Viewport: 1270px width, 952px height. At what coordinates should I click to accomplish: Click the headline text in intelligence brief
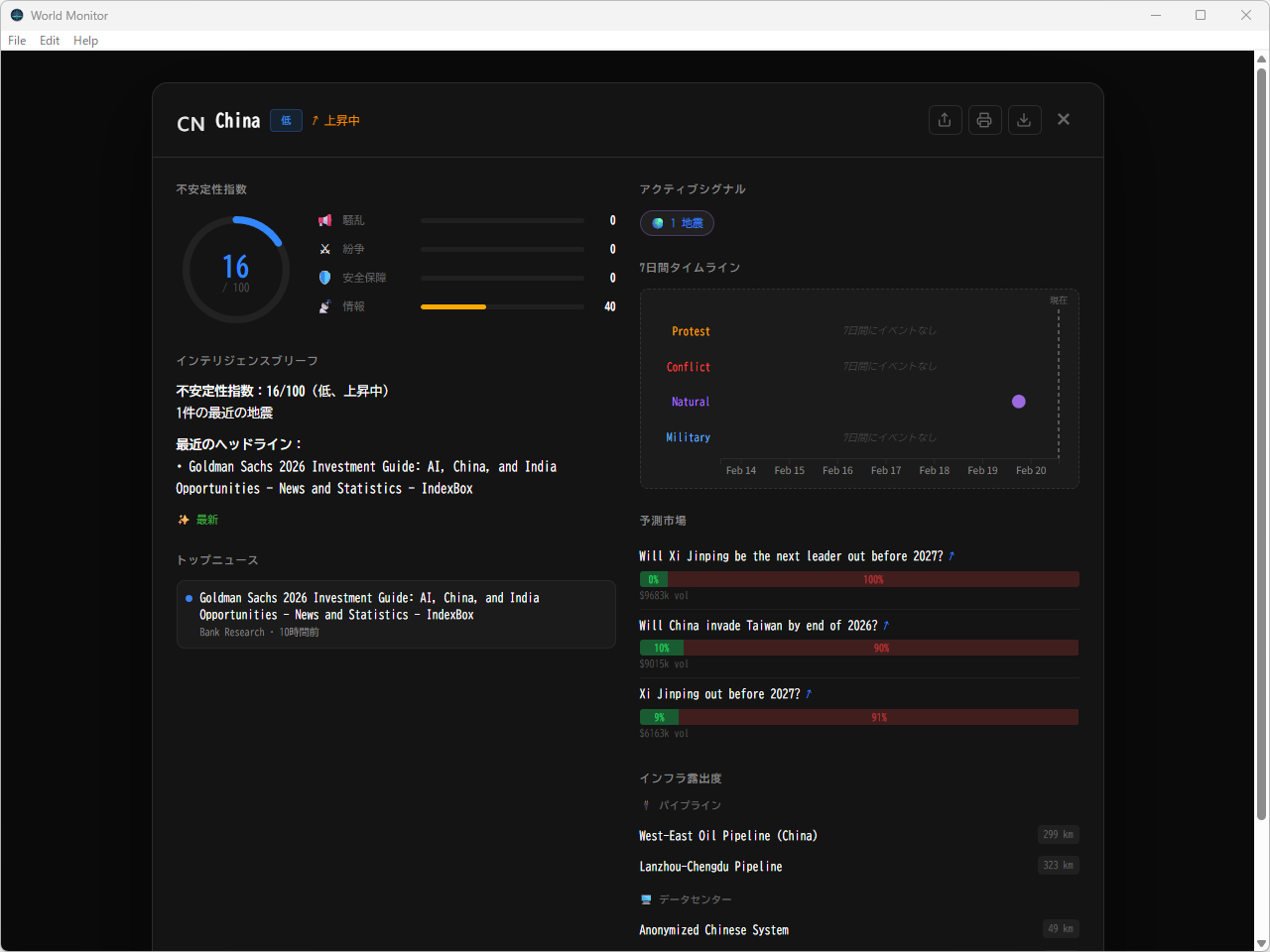[366, 478]
